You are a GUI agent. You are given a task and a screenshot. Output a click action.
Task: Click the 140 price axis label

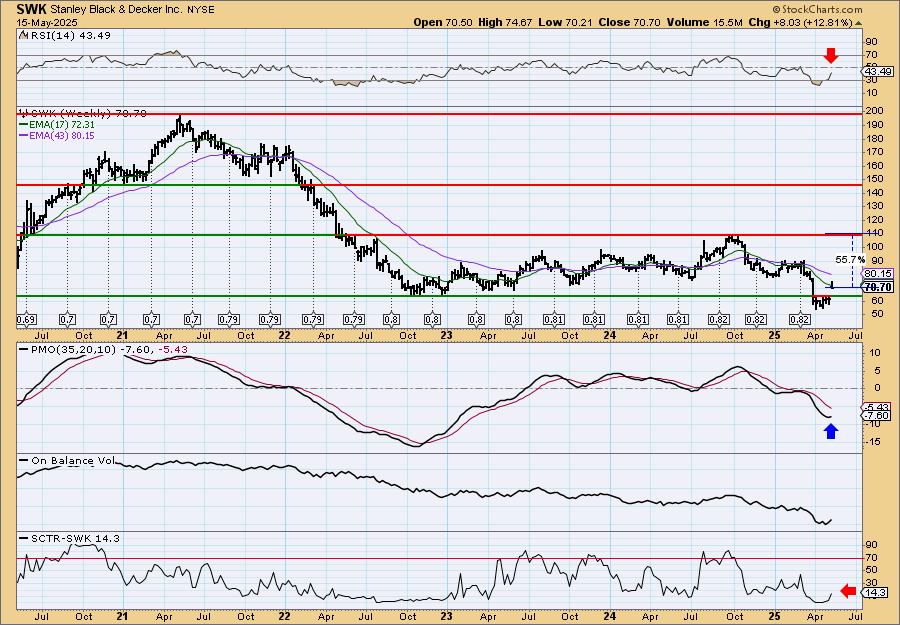[873, 192]
